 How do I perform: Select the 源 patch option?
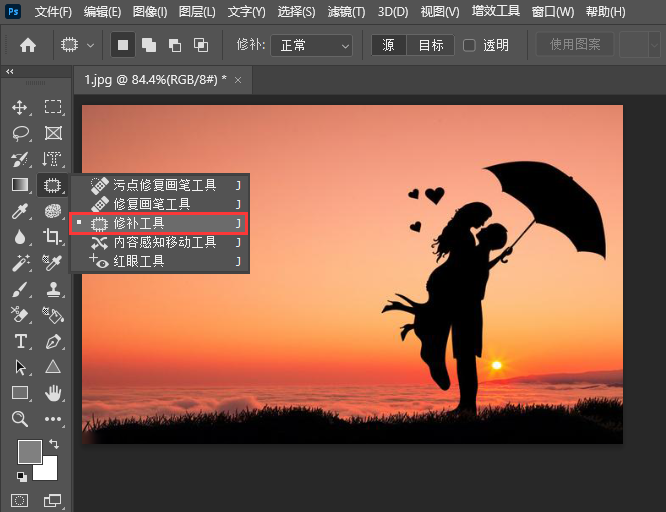pyautogui.click(x=389, y=45)
